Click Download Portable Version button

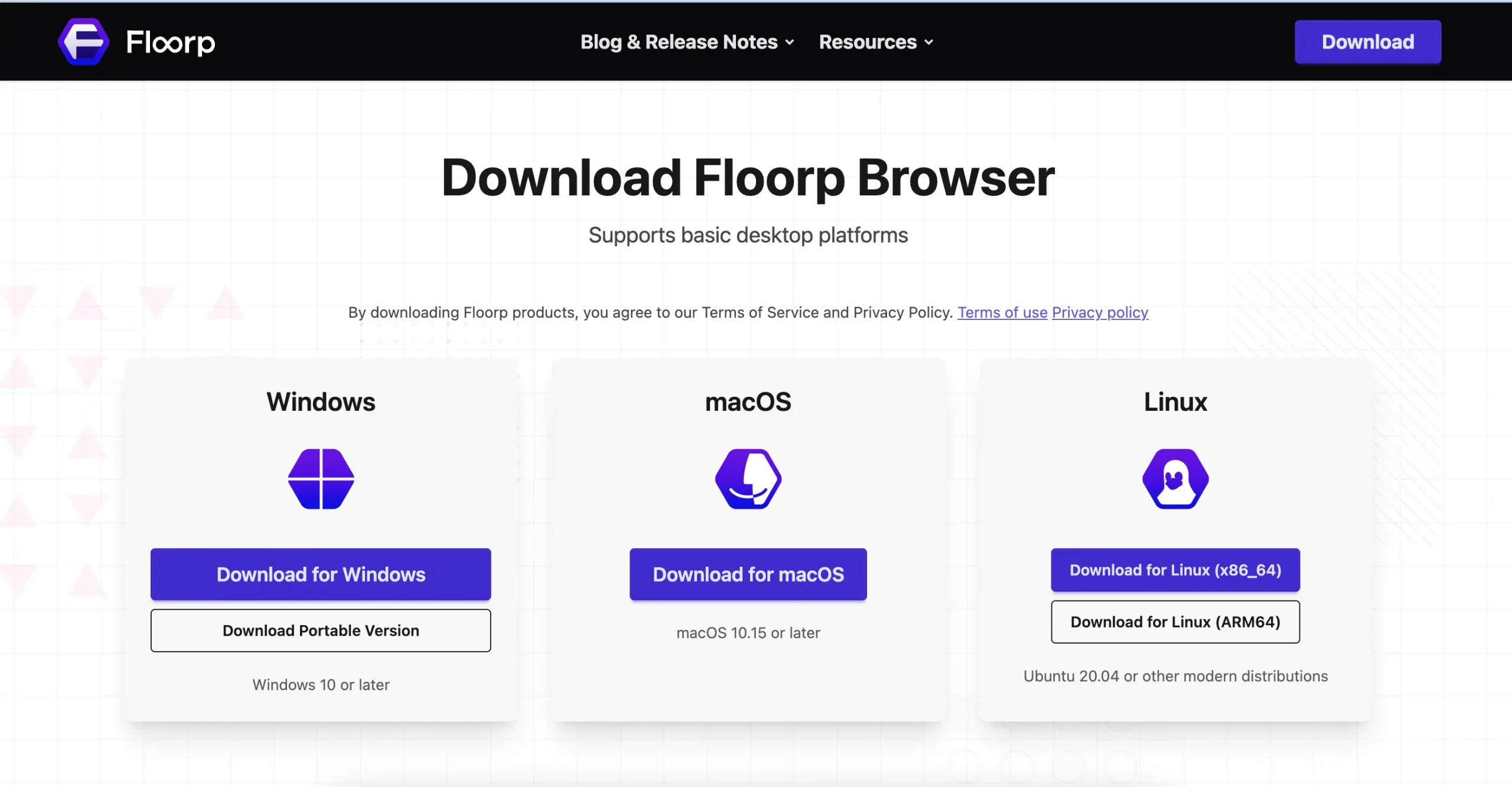321,631
